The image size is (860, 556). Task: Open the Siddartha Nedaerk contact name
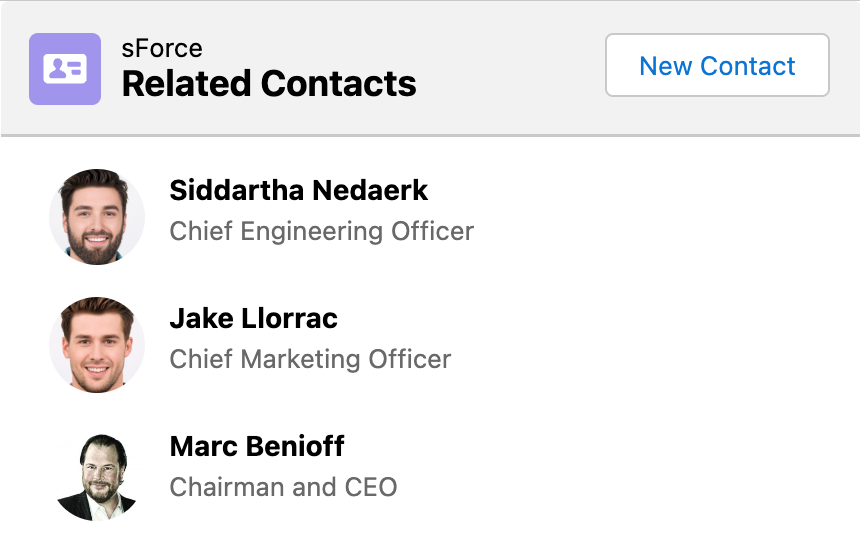point(298,190)
